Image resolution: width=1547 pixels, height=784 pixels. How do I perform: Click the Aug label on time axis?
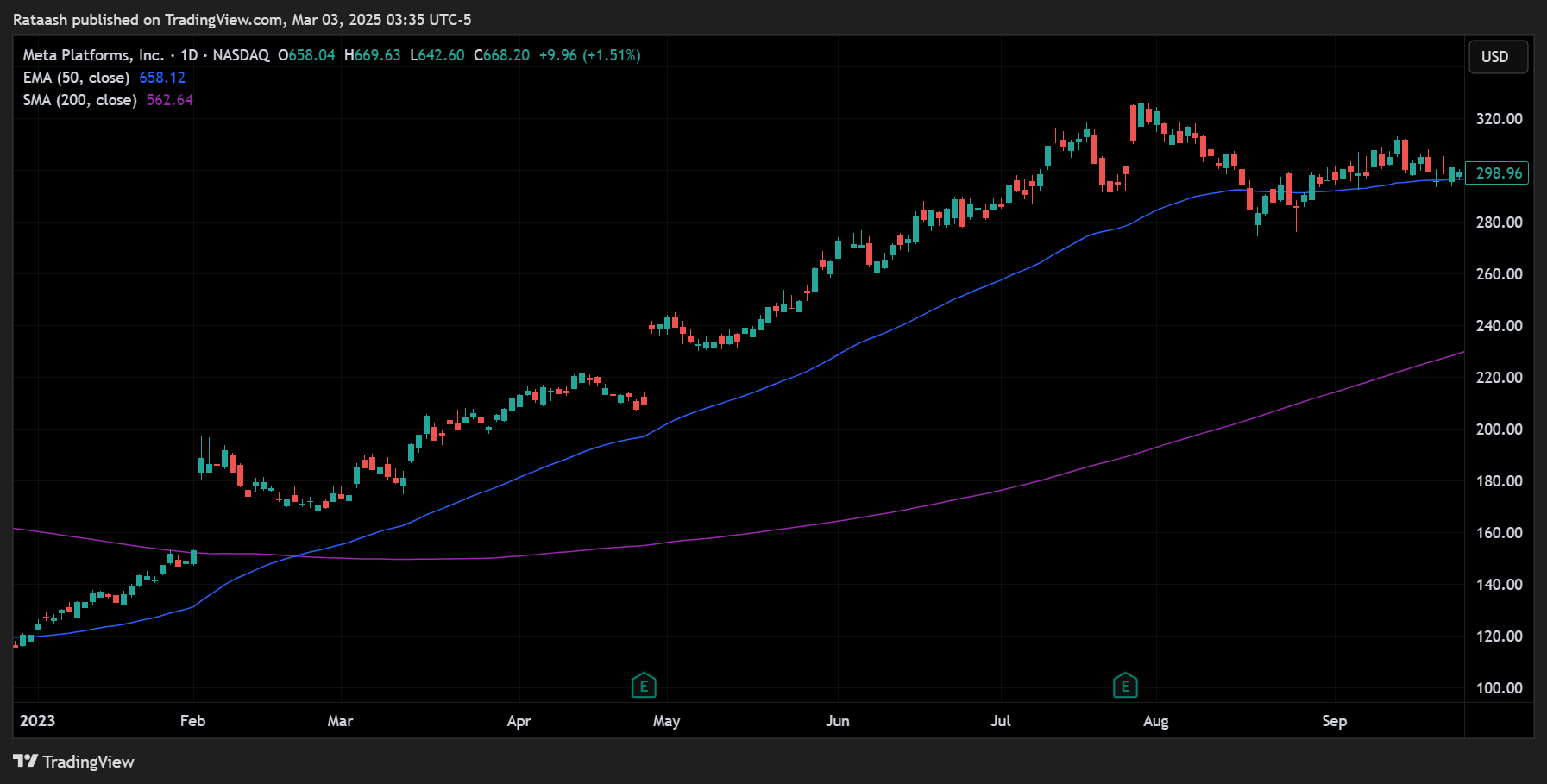point(1155,721)
